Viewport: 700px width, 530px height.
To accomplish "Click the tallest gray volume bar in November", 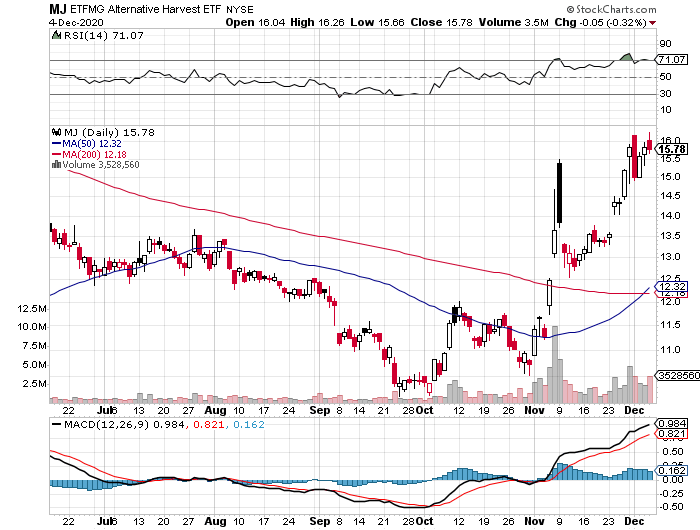I will click(x=554, y=364).
